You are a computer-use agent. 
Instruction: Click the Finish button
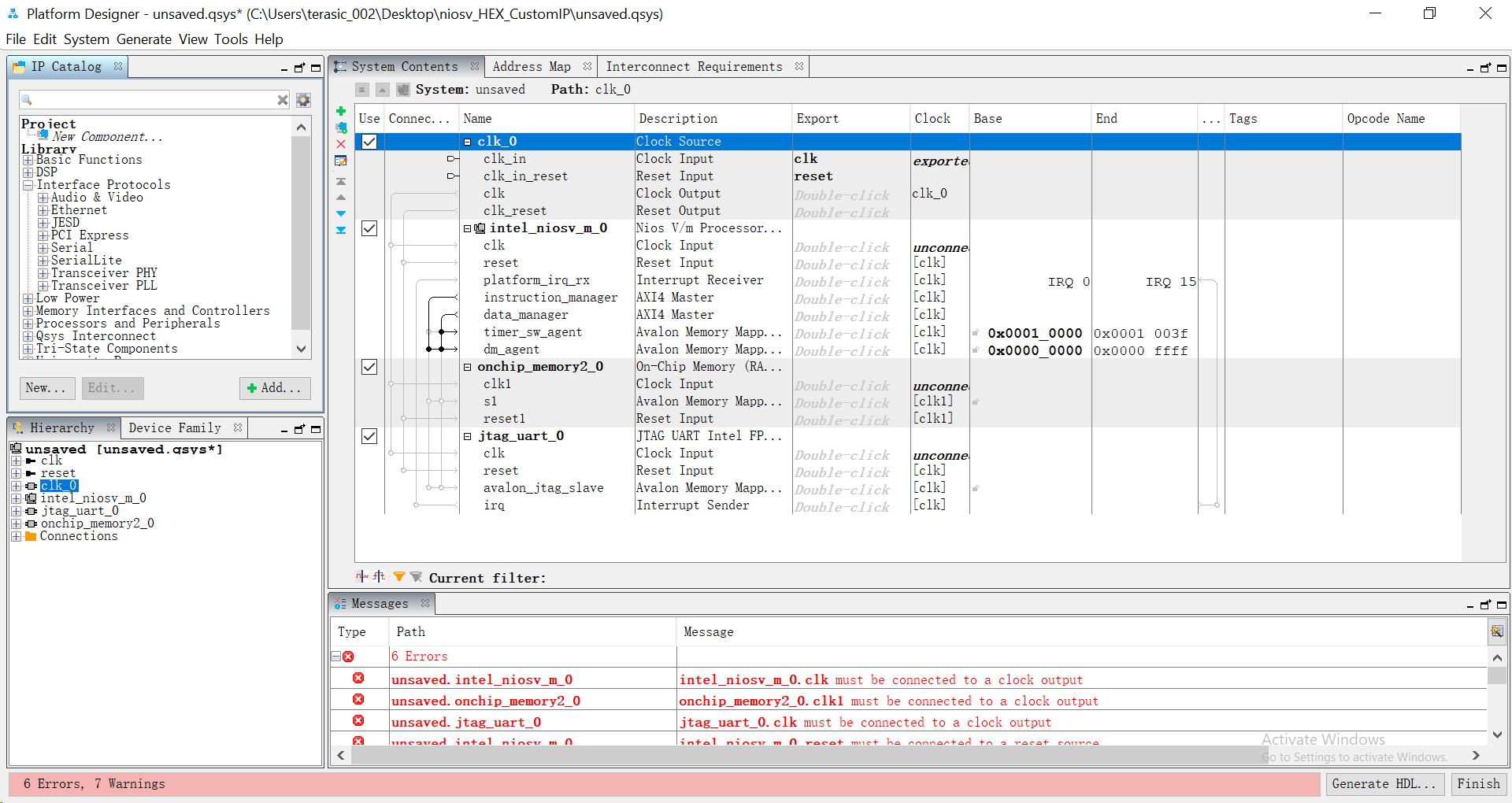click(x=1478, y=784)
